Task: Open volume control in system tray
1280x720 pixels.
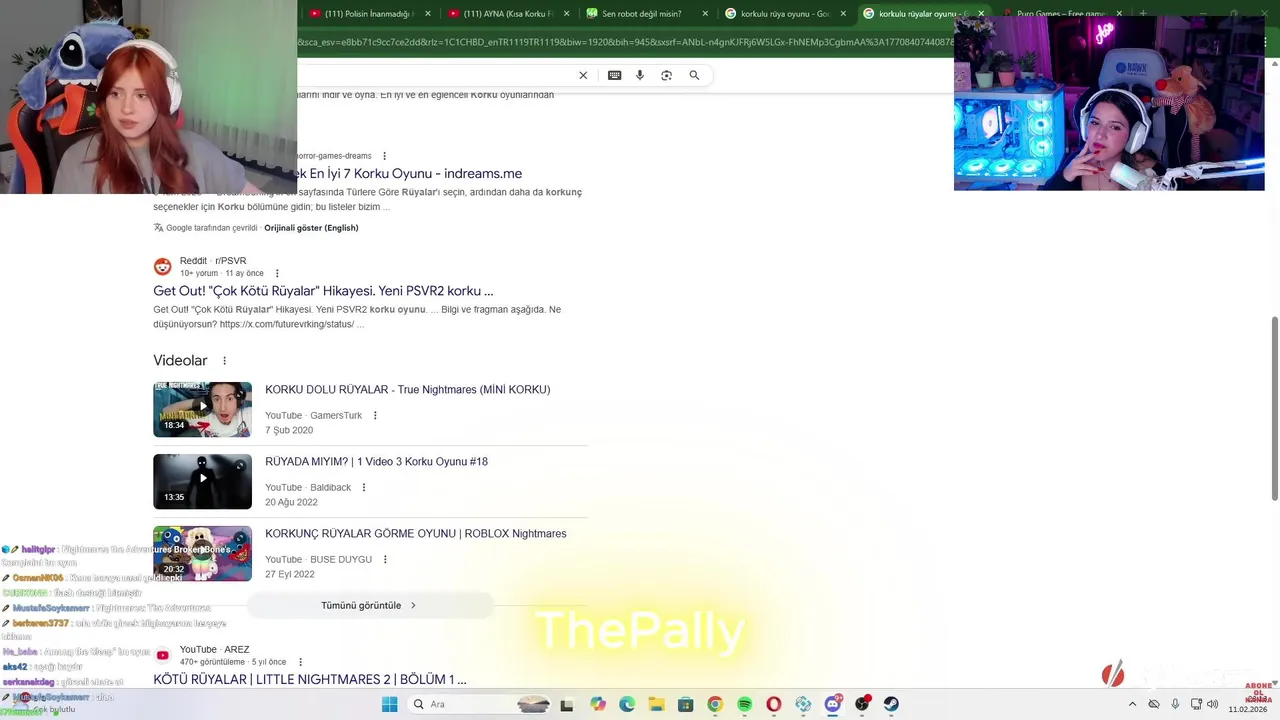Action: point(1212,704)
